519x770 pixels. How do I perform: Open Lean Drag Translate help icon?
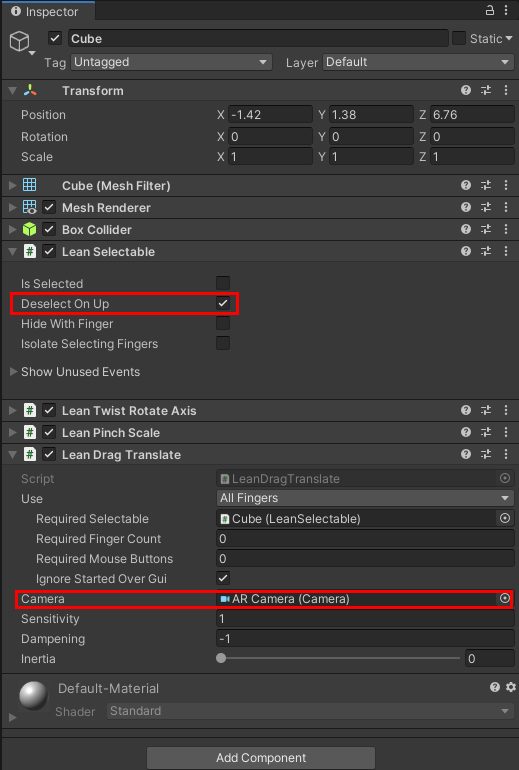click(466, 454)
